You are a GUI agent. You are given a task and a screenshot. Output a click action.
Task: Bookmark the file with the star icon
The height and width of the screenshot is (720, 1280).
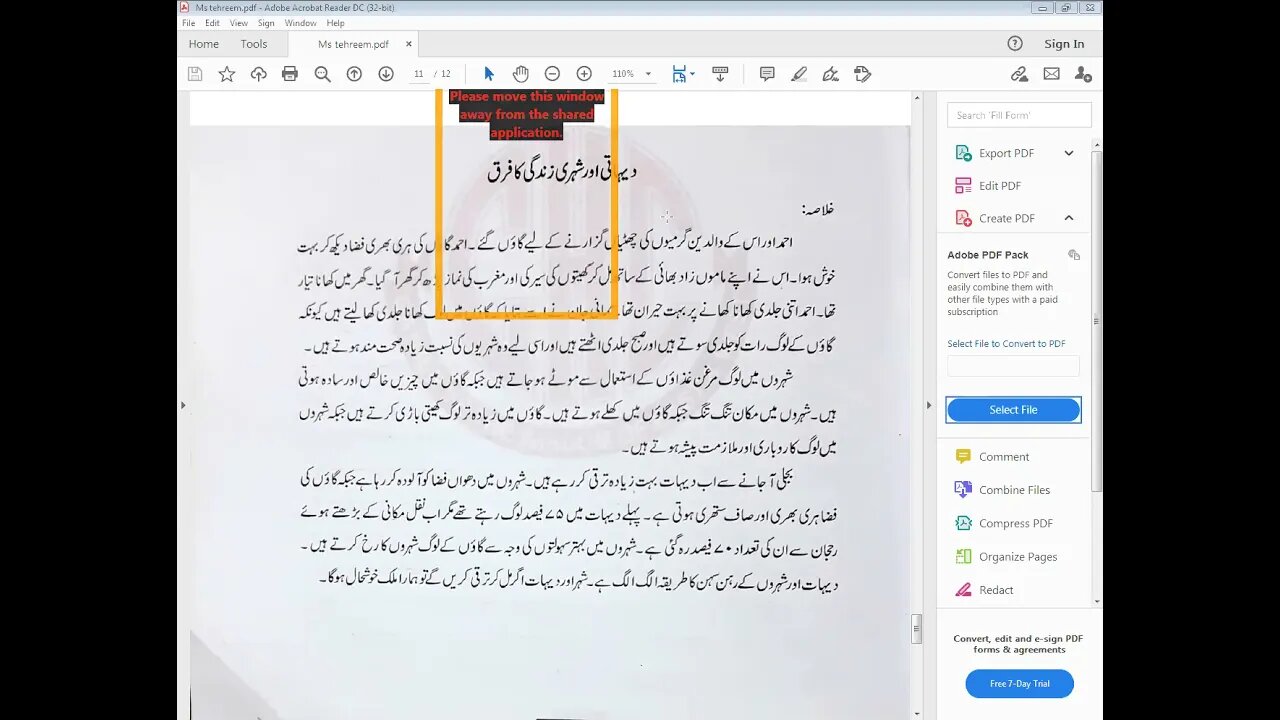[227, 74]
